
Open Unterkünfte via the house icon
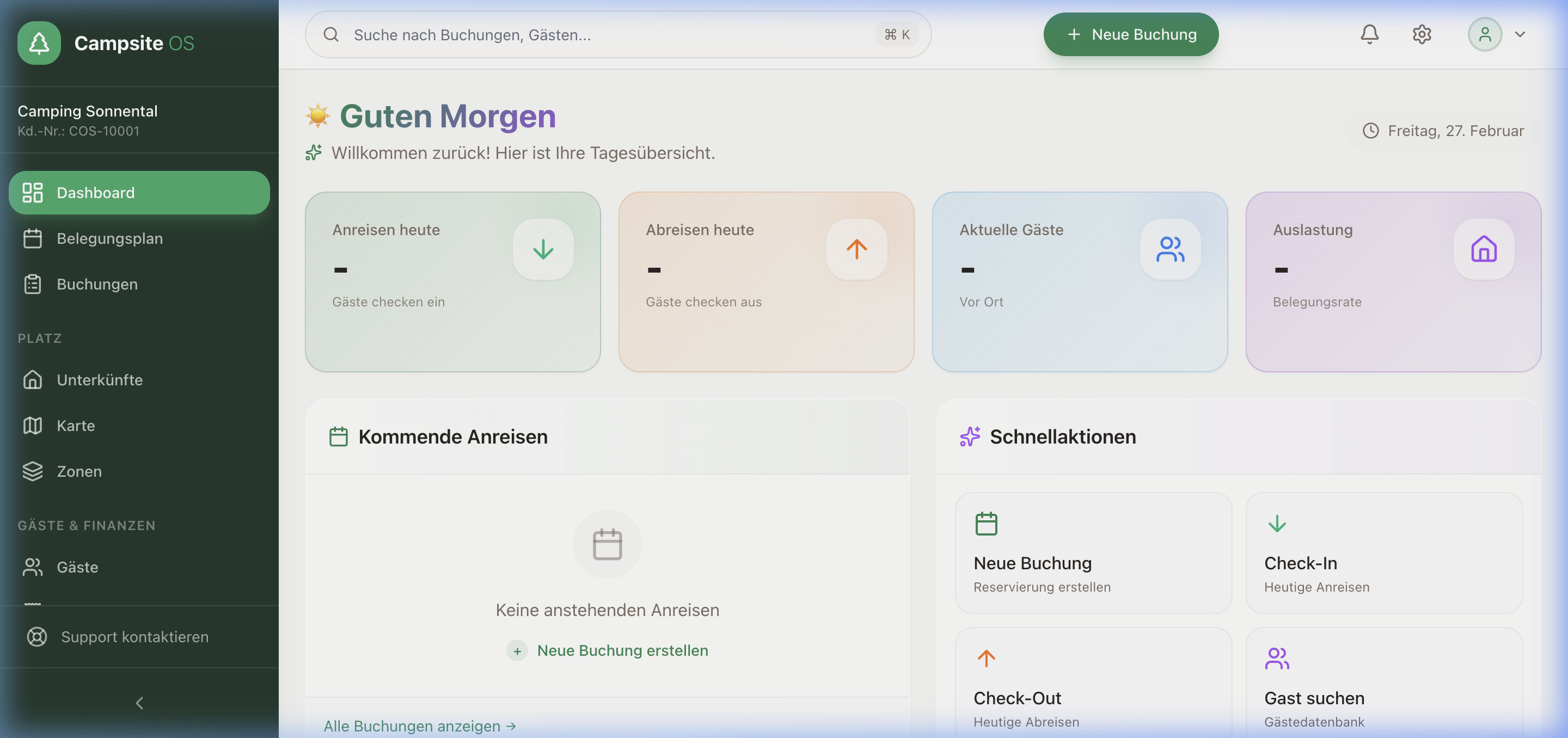[32, 380]
